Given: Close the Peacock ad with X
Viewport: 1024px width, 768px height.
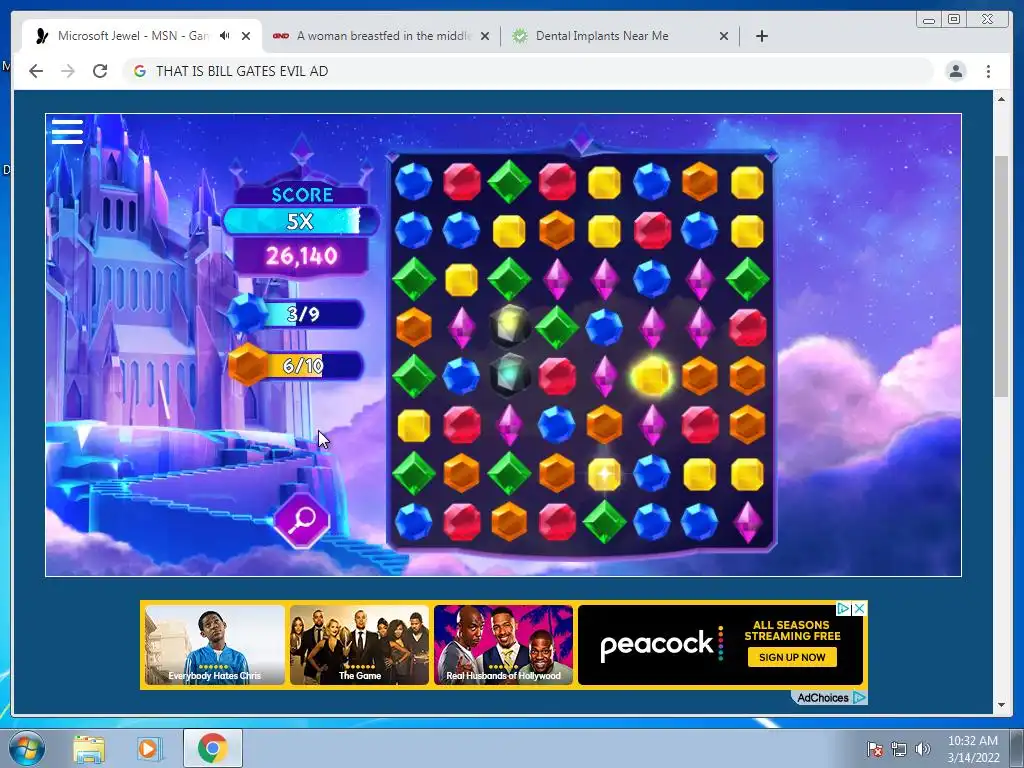Looking at the screenshot, I should tap(859, 608).
